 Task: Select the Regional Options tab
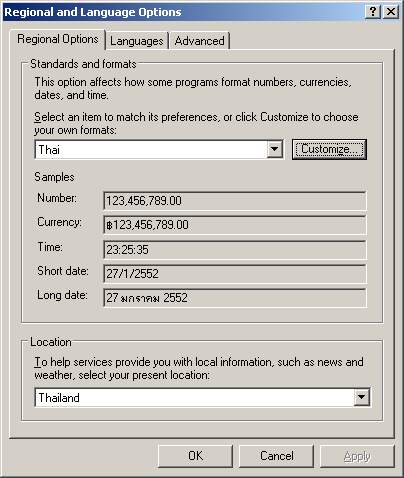point(58,39)
